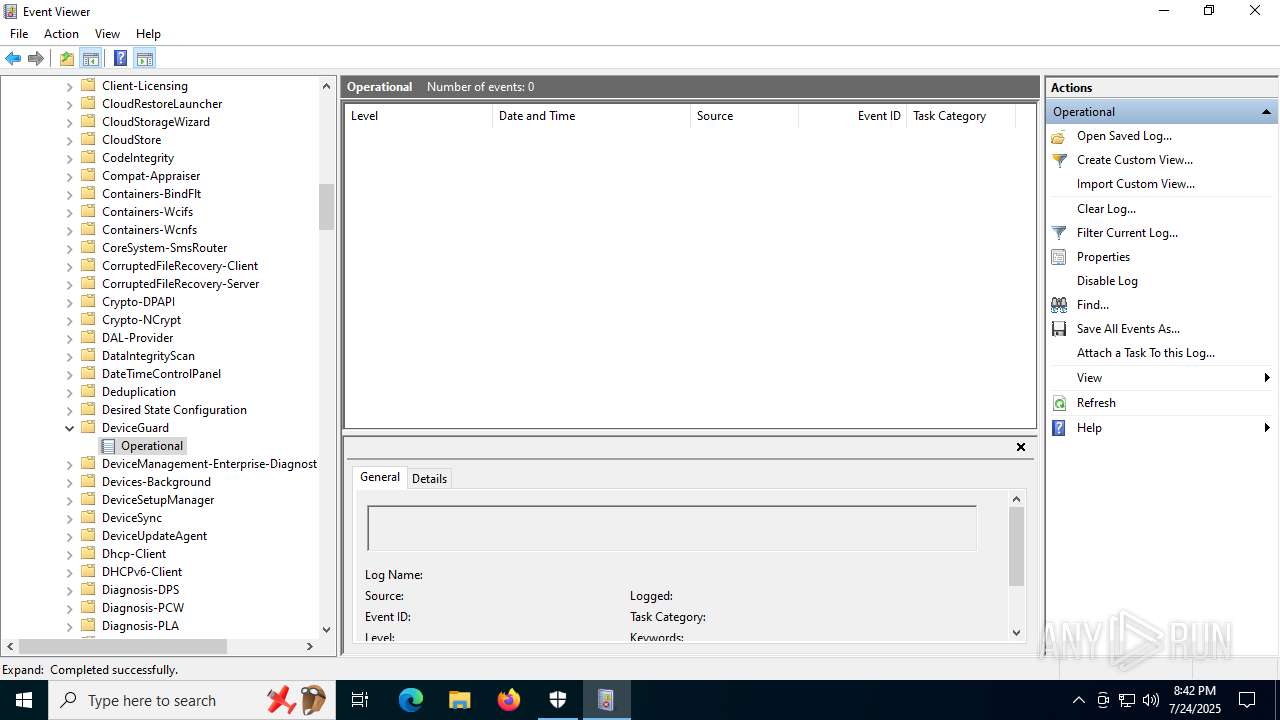1280x720 pixels.
Task: Click the Up one level toolbar icon
Action: pyautogui.click(x=66, y=58)
